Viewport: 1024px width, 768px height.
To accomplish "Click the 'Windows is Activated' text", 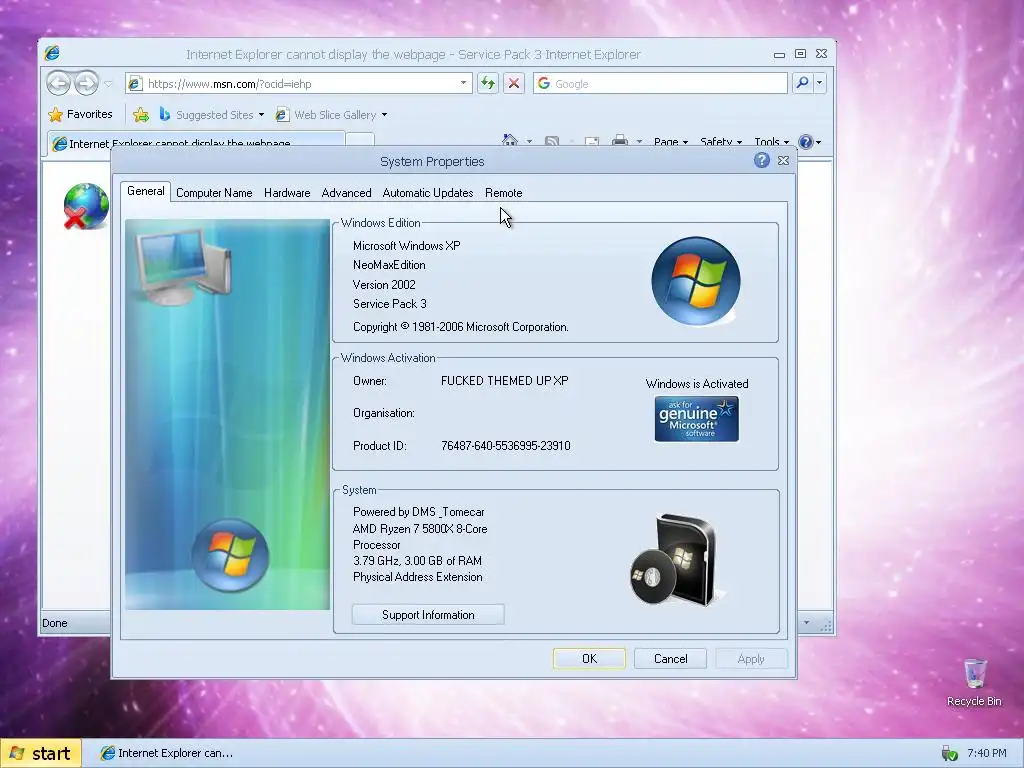I will [697, 384].
